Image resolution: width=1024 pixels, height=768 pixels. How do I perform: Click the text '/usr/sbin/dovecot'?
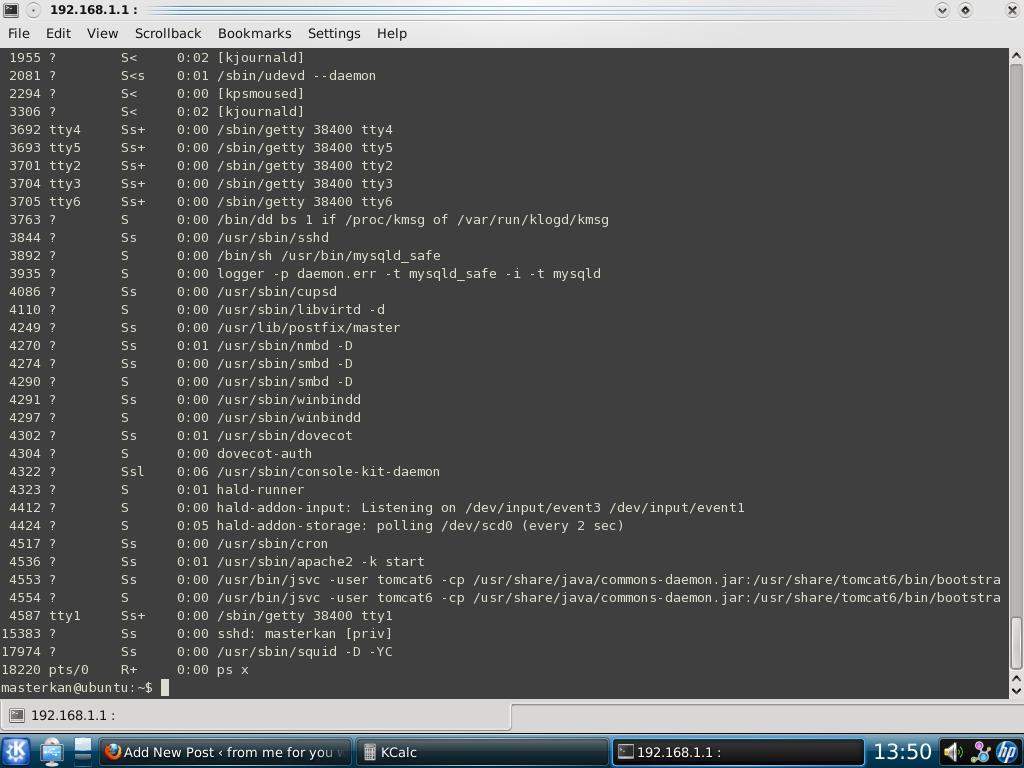(285, 436)
